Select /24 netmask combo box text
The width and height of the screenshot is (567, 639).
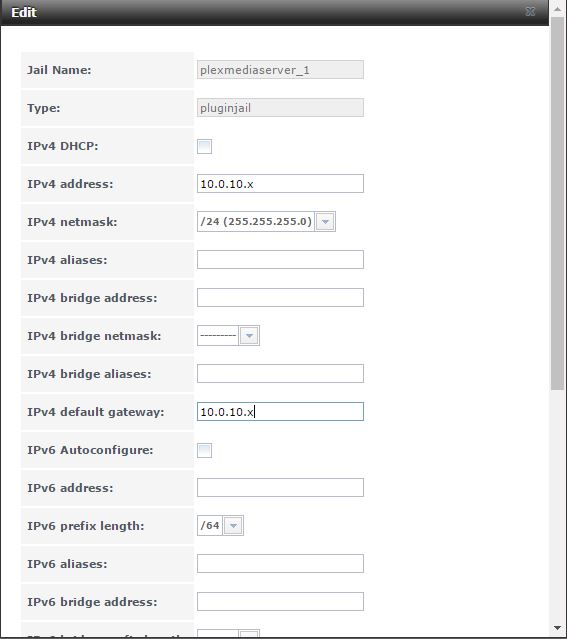pyautogui.click(x=256, y=222)
